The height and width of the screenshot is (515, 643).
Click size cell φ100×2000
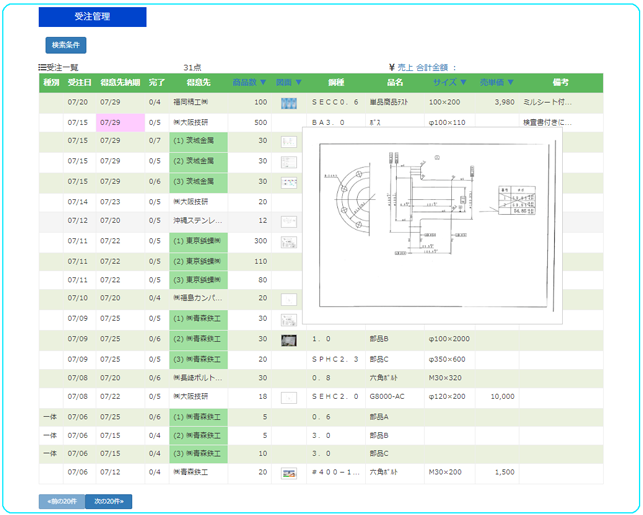tap(449, 340)
